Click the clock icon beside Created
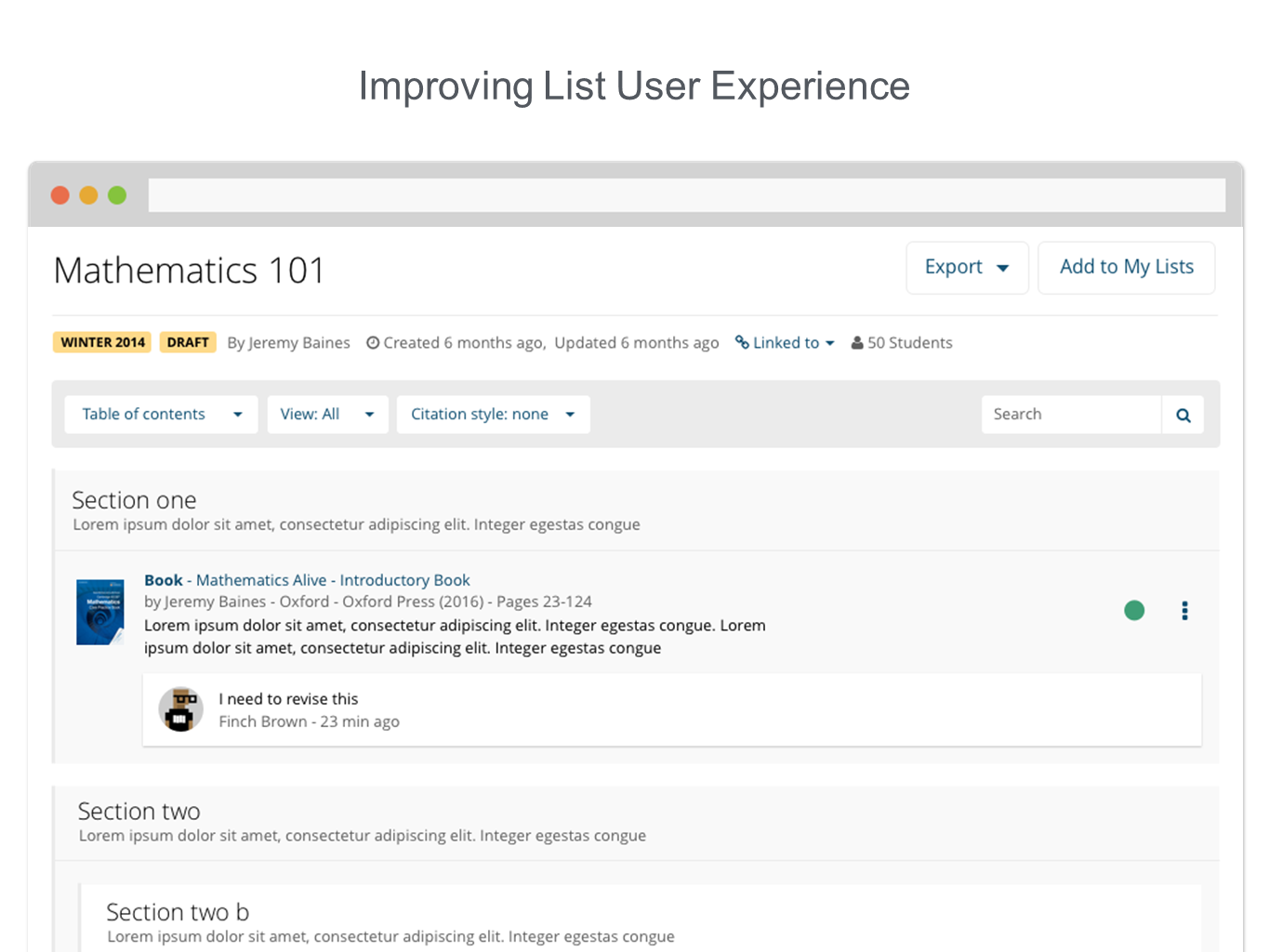 pyautogui.click(x=373, y=343)
